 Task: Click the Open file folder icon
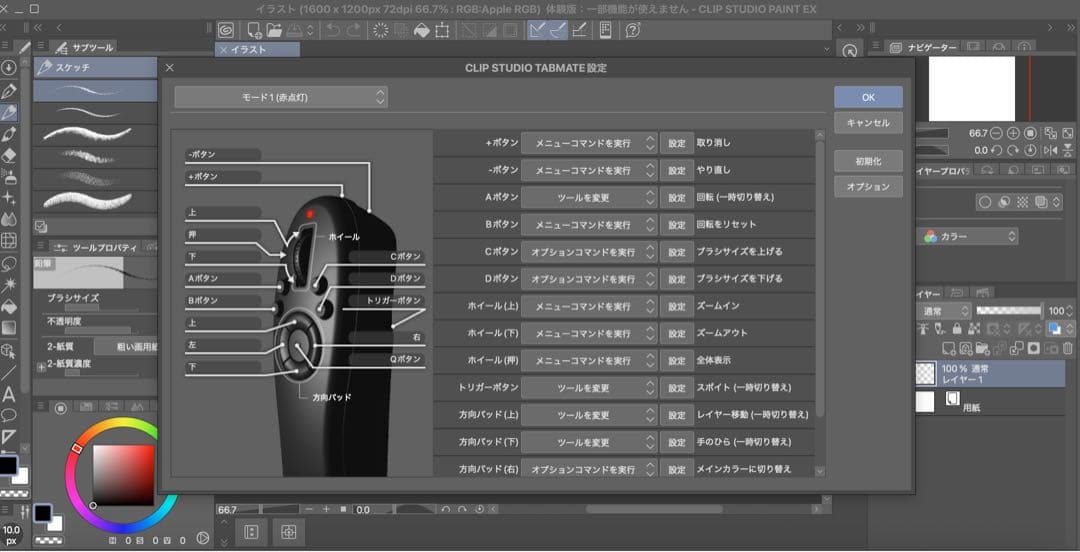(x=275, y=30)
